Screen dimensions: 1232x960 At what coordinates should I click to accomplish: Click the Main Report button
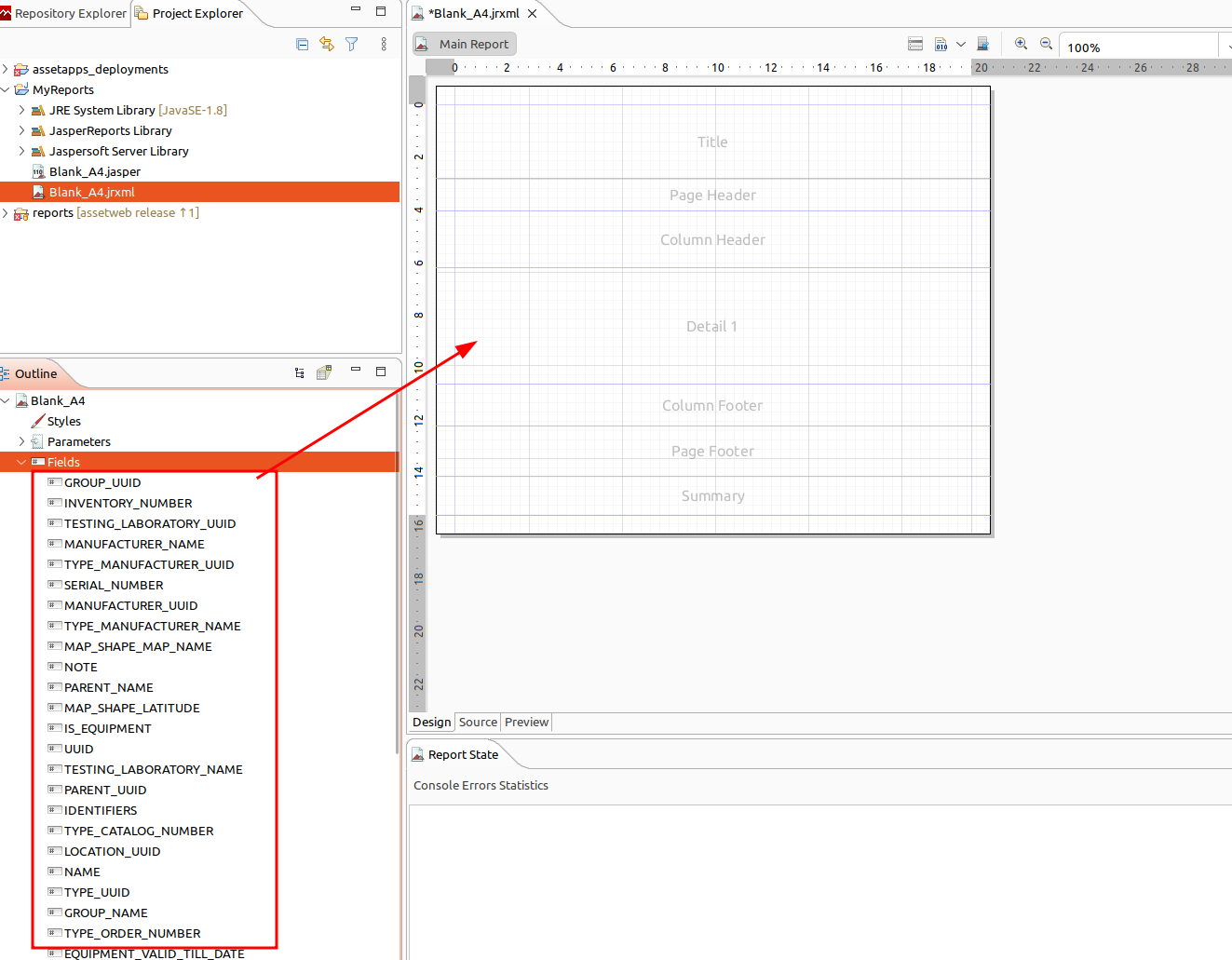(465, 44)
